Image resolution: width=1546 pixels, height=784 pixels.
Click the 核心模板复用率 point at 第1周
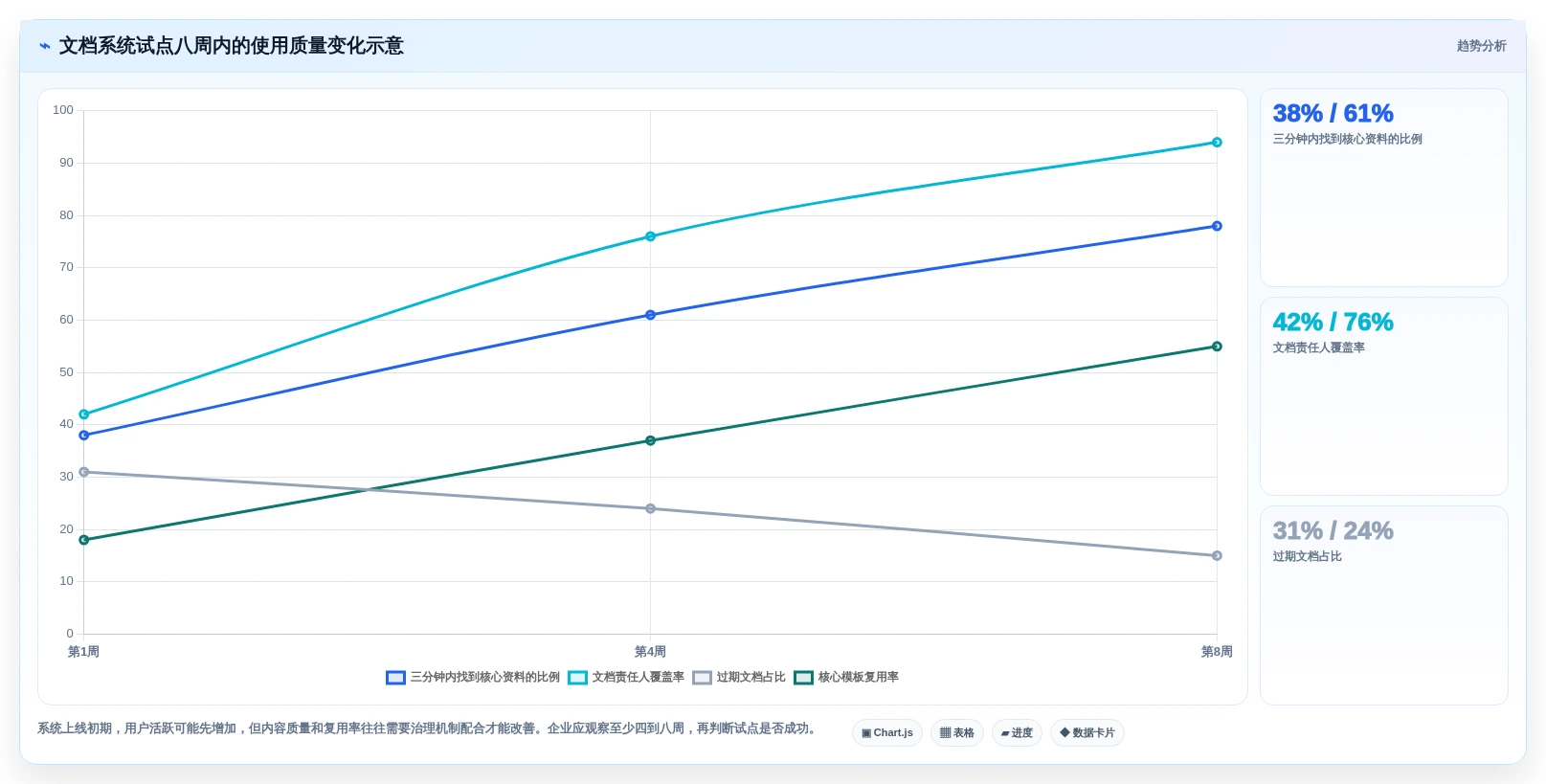83,540
